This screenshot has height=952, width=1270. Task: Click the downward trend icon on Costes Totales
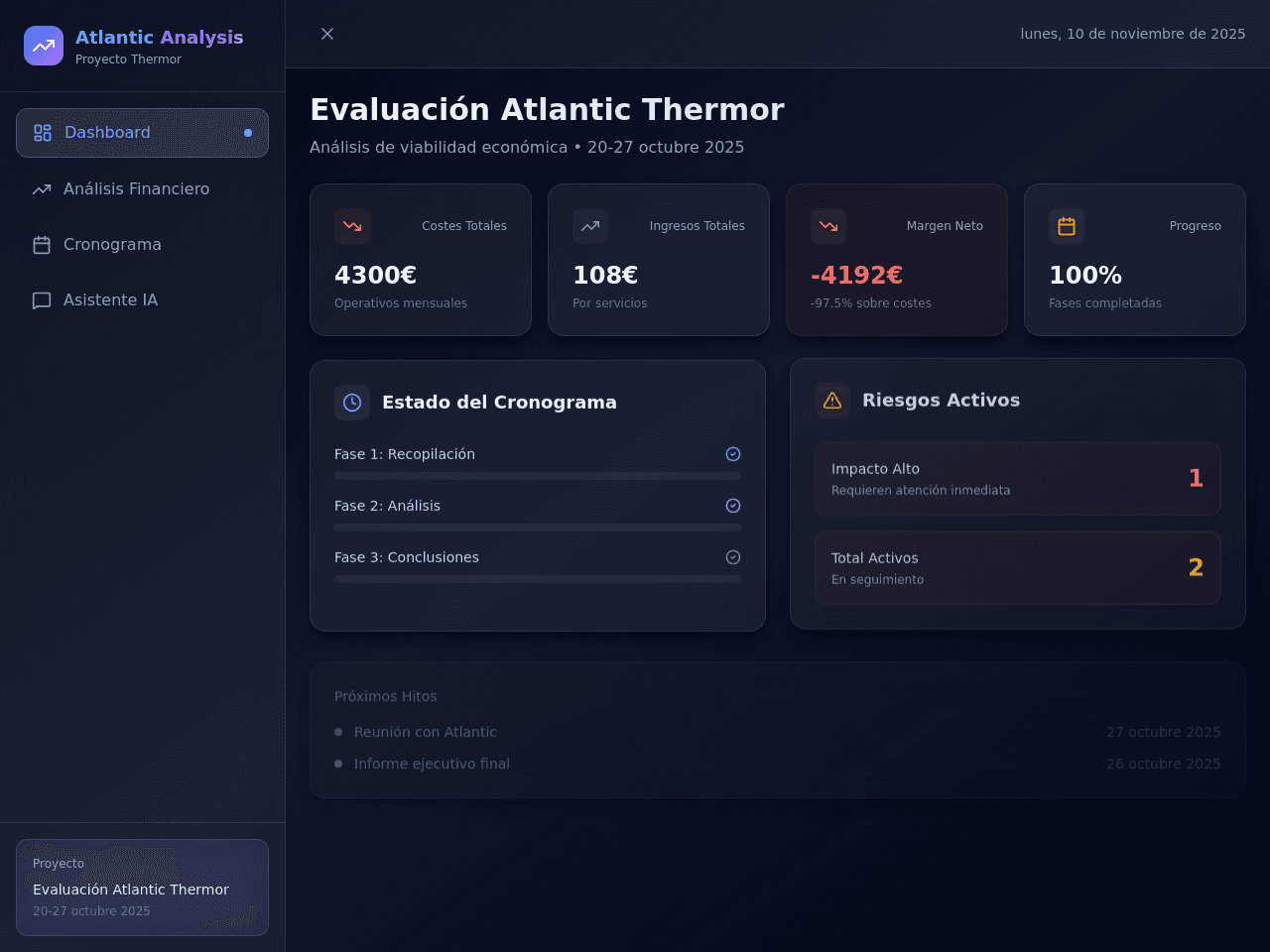352,226
